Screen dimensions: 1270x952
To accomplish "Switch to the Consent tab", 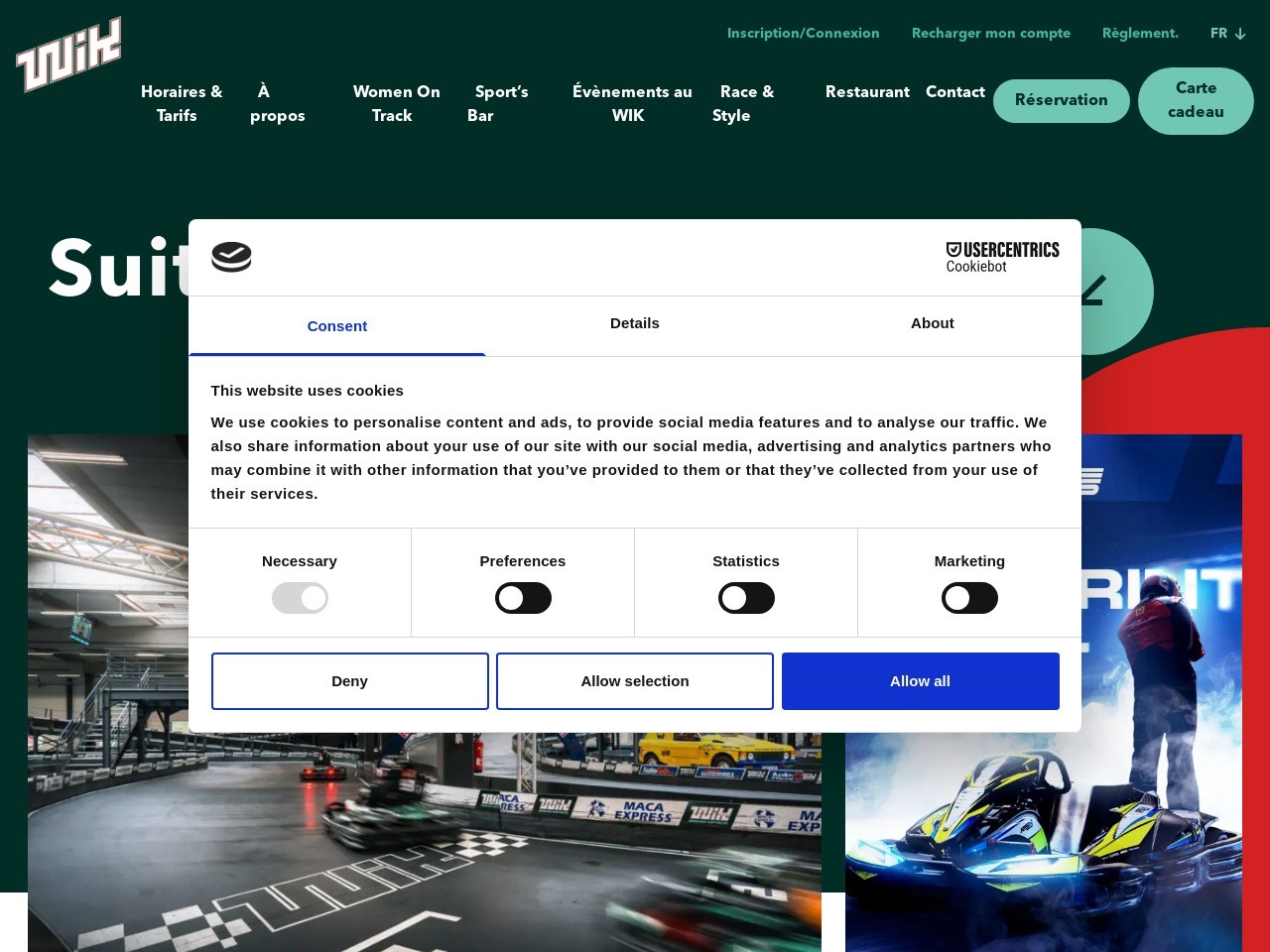I will (337, 325).
